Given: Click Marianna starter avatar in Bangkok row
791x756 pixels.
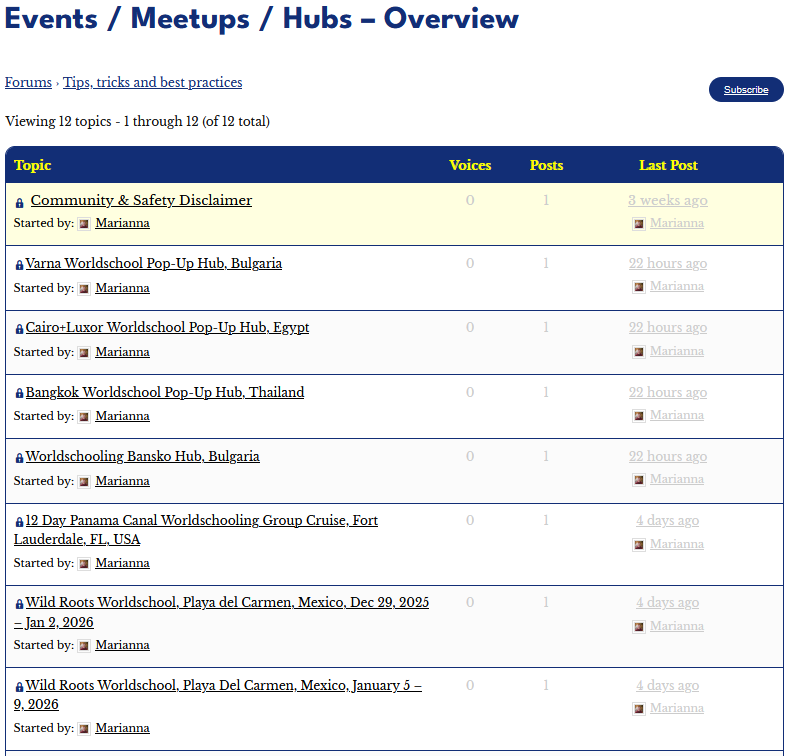Looking at the screenshot, I should (84, 417).
